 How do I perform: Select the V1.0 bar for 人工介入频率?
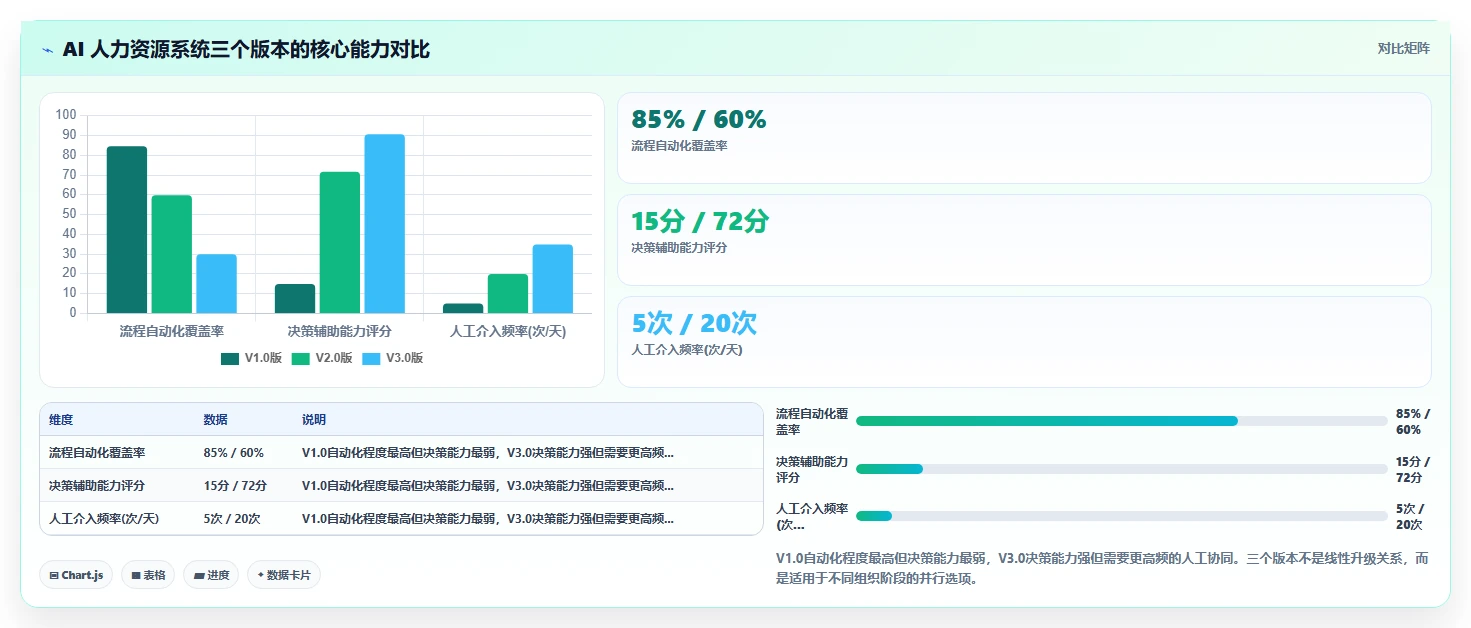463,308
